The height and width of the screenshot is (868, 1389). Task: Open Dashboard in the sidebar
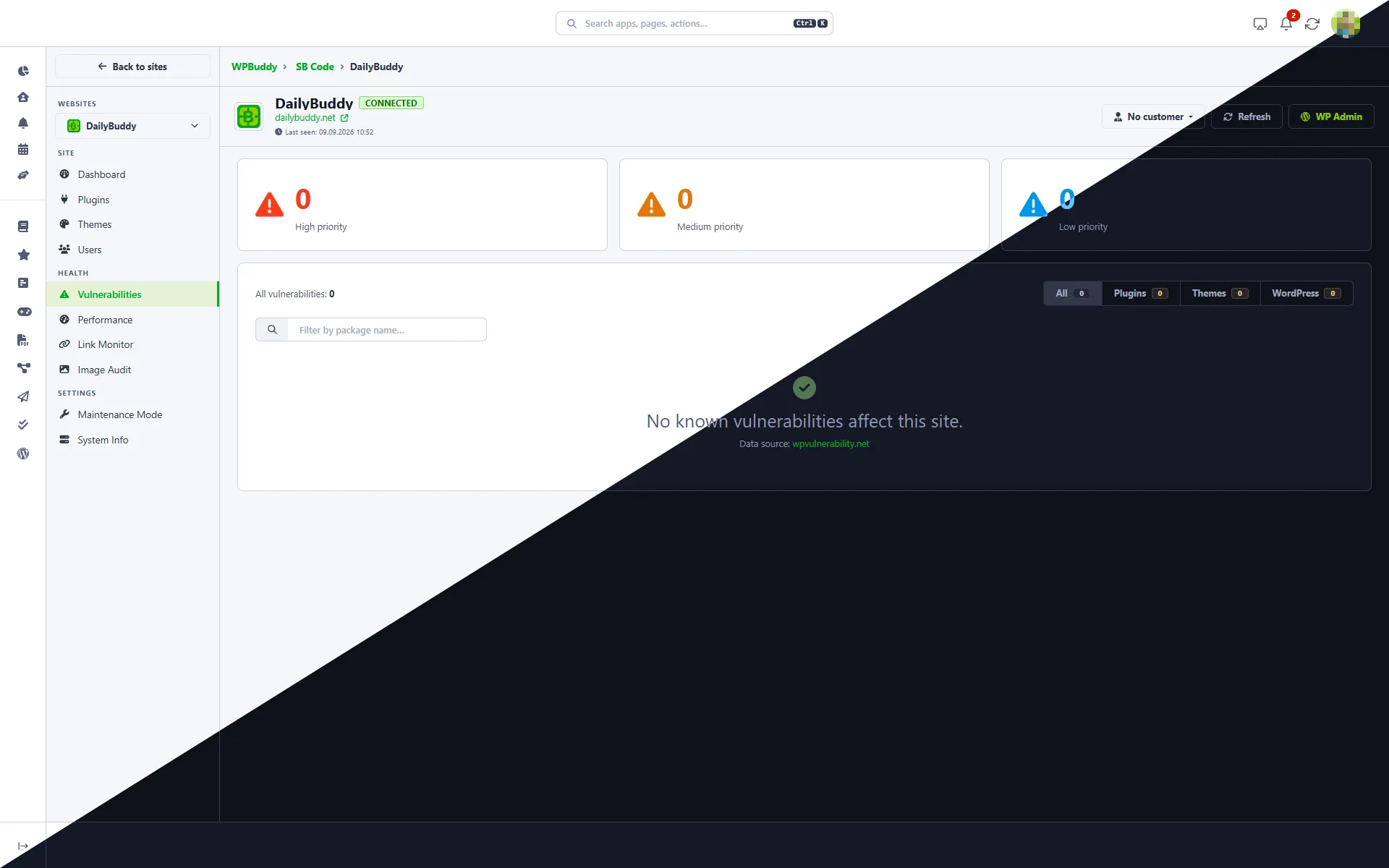point(132,174)
